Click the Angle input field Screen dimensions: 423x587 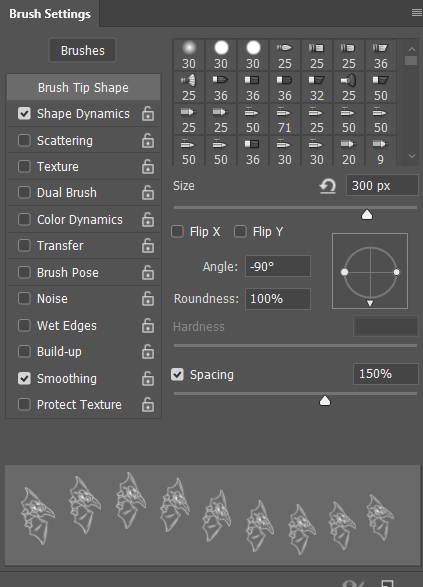278,266
